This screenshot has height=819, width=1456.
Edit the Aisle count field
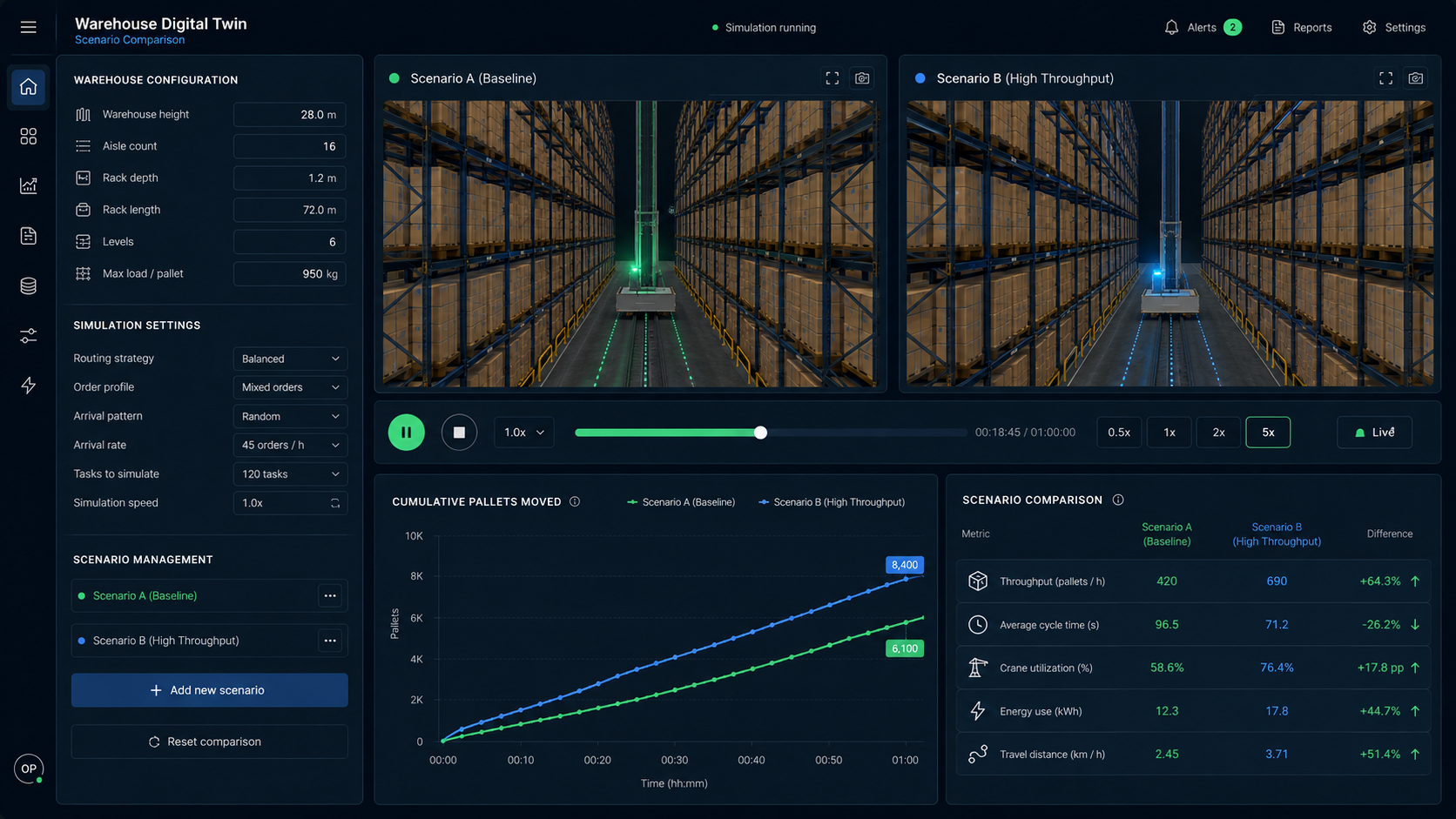[290, 146]
